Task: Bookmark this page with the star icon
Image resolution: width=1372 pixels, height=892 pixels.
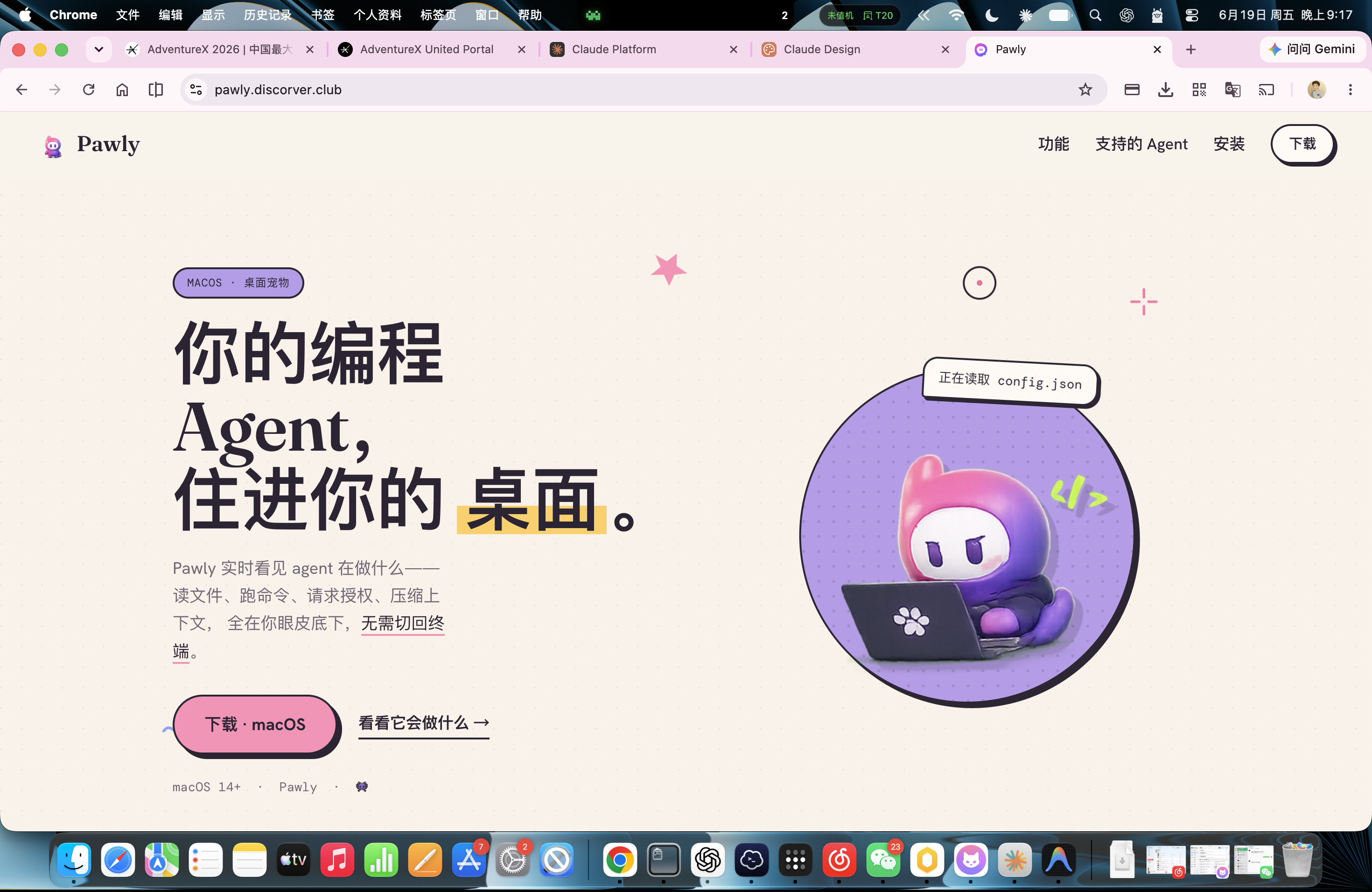Action: tap(1085, 89)
